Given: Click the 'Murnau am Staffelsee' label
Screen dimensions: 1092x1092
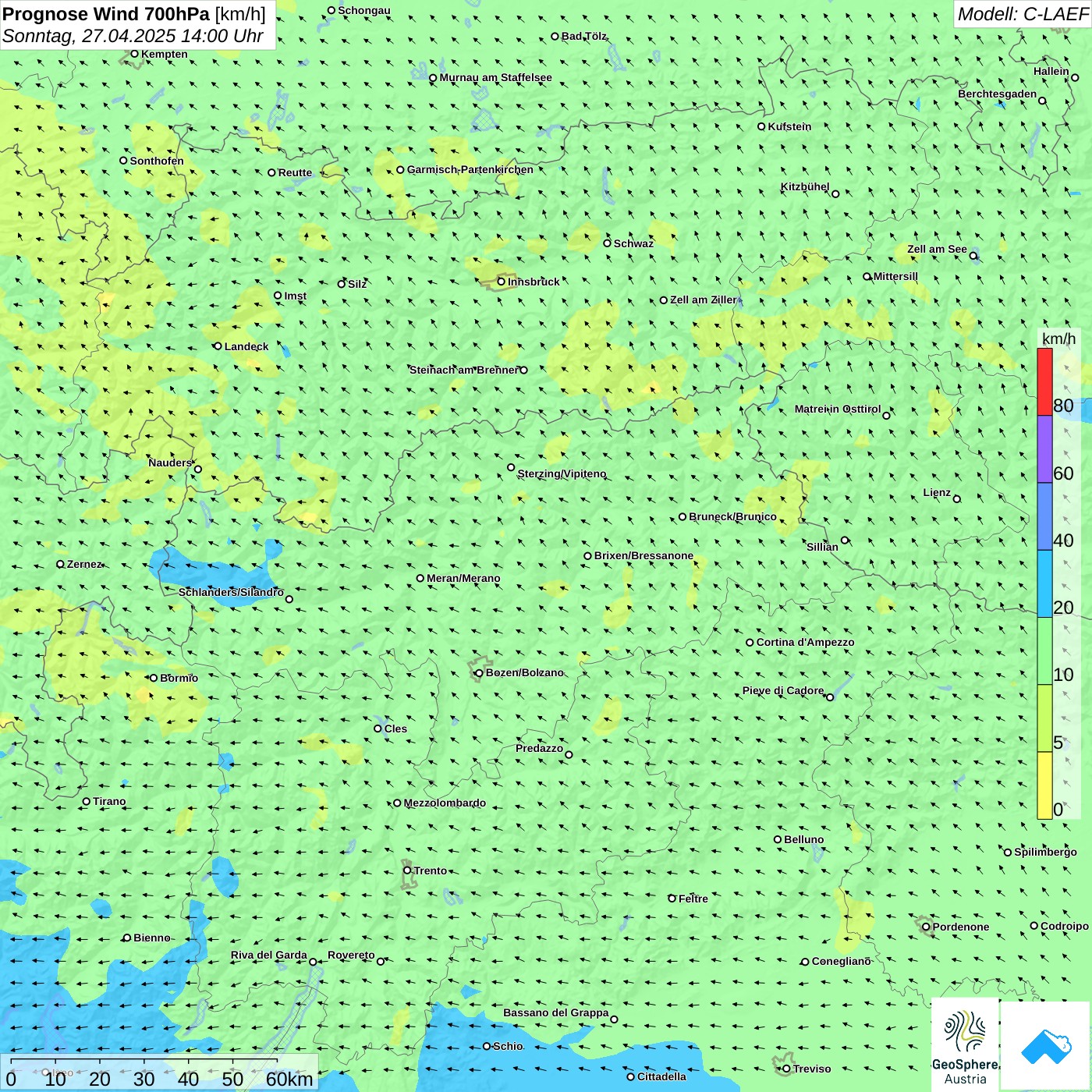Looking at the screenshot, I should [495, 77].
